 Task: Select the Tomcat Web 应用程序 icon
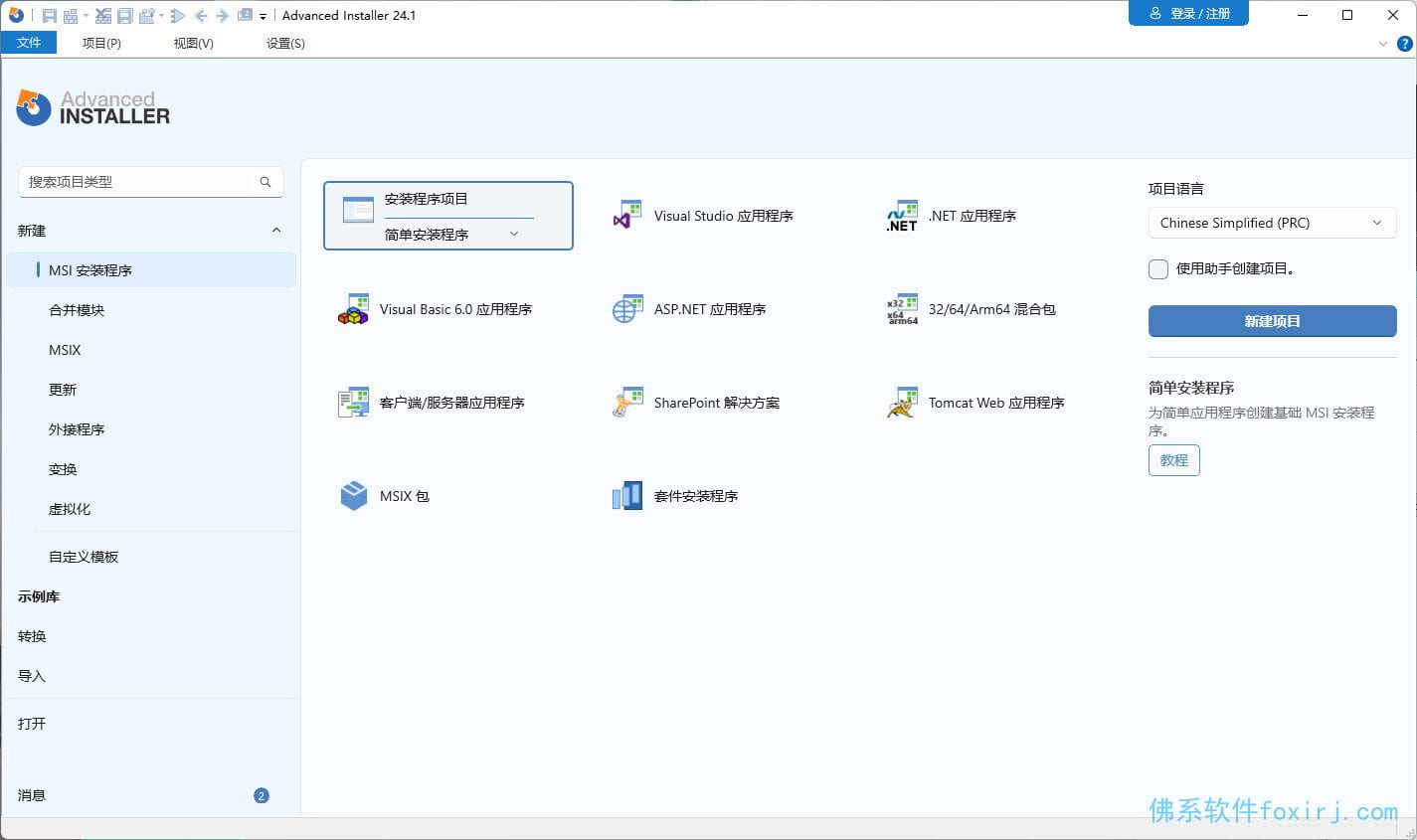coord(902,403)
